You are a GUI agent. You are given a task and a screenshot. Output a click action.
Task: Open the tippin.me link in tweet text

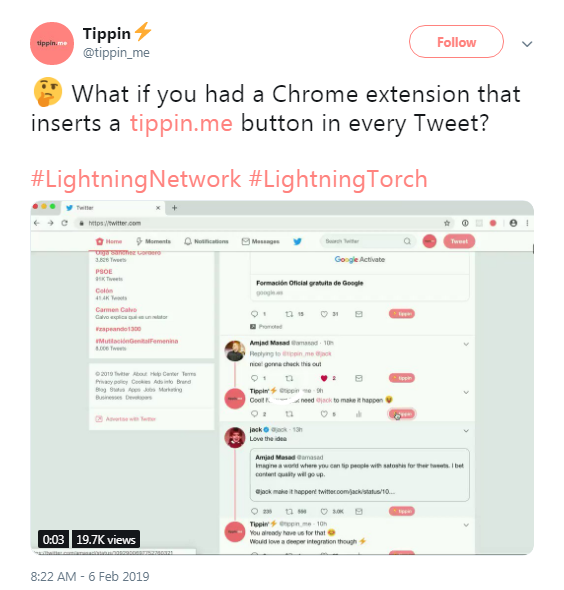181,123
